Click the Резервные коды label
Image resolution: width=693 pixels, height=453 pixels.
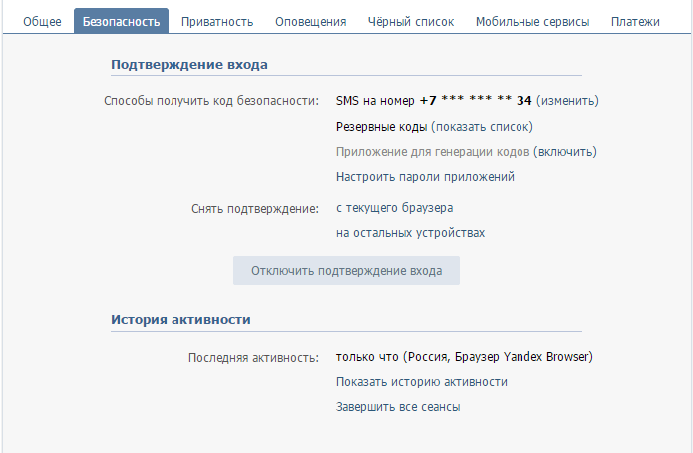coord(381,127)
